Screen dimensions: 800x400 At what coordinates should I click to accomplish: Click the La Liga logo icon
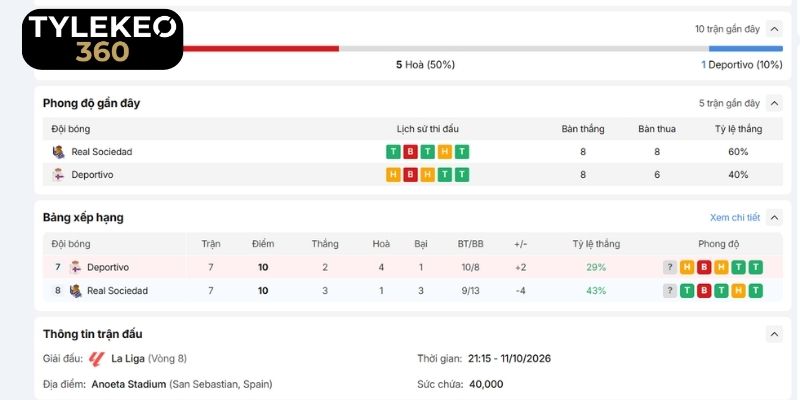(96, 359)
